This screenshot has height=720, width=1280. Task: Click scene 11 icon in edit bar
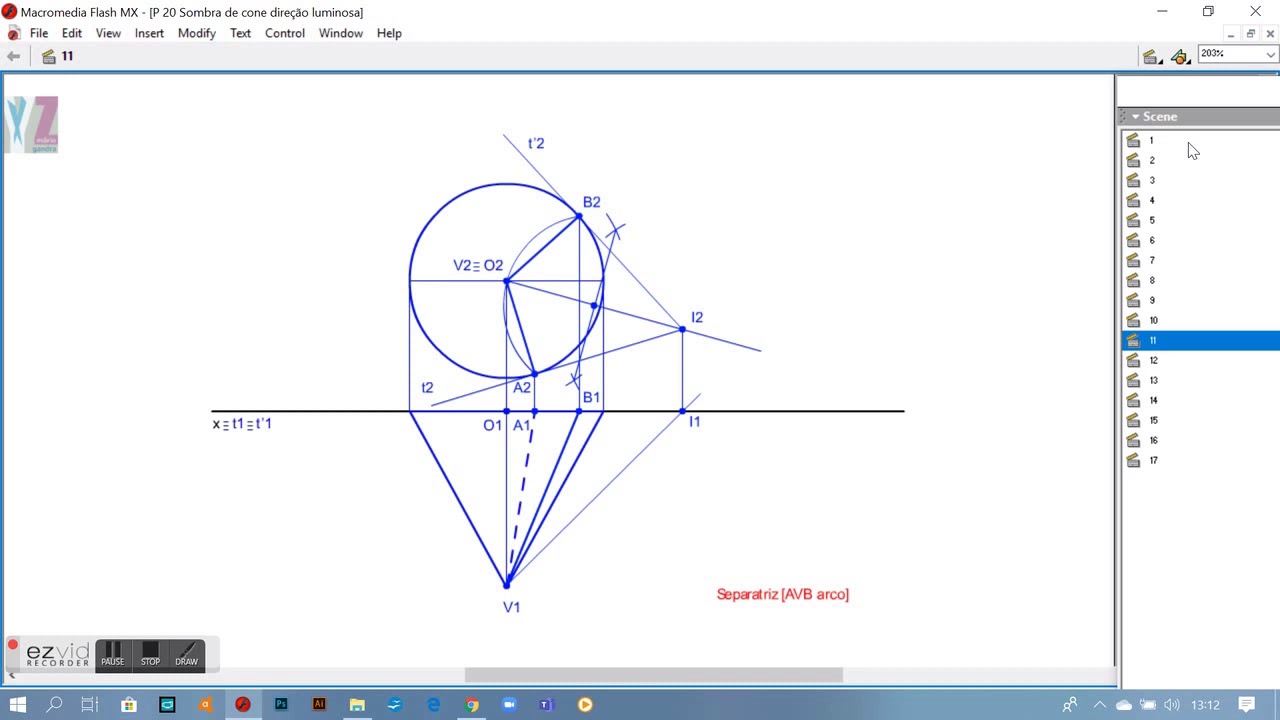pyautogui.click(x=49, y=57)
